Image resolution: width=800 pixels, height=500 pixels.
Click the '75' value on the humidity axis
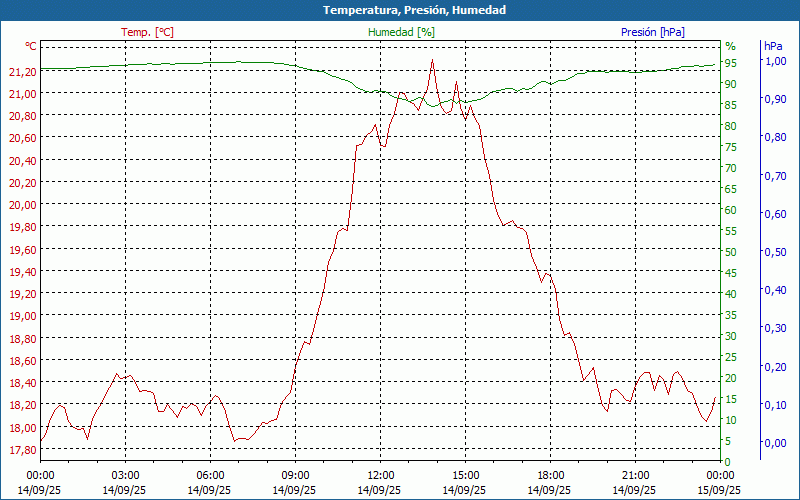pyautogui.click(x=731, y=147)
